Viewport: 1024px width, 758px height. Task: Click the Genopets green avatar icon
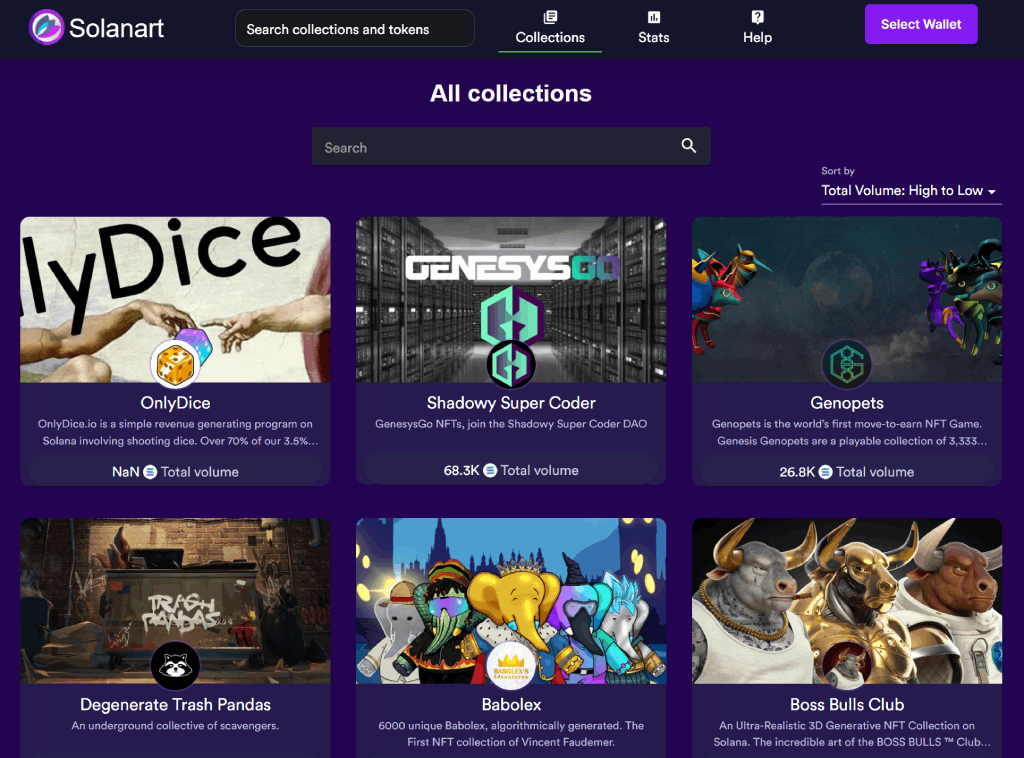847,364
